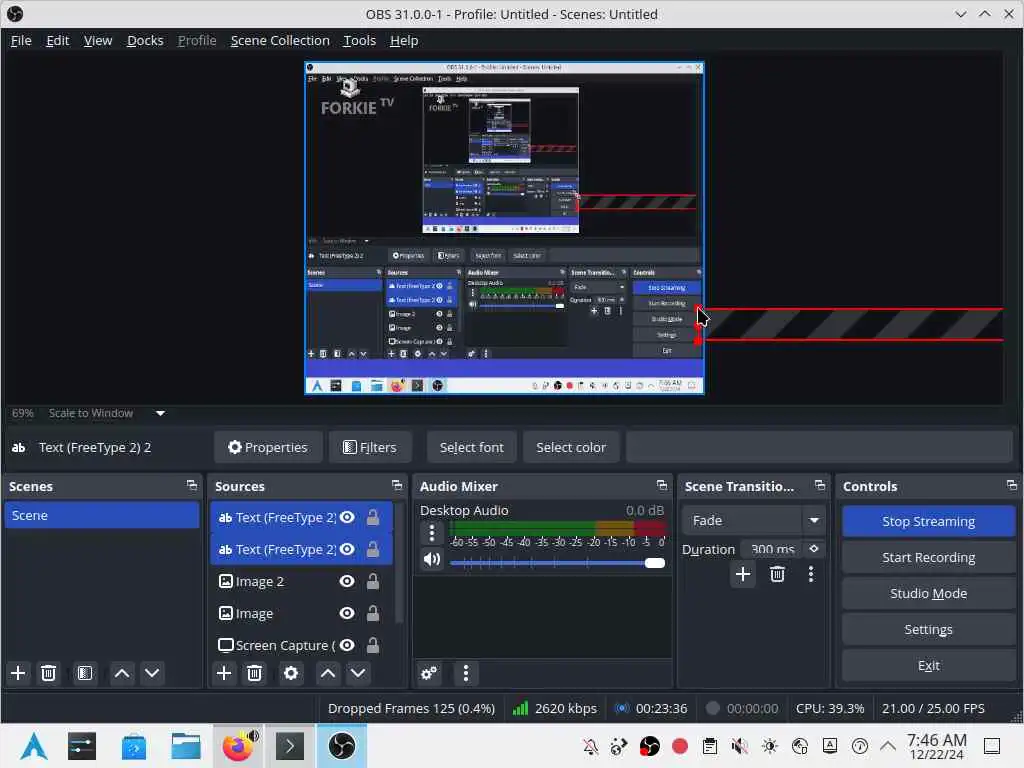
Task: Click Select color button
Action: point(571,447)
